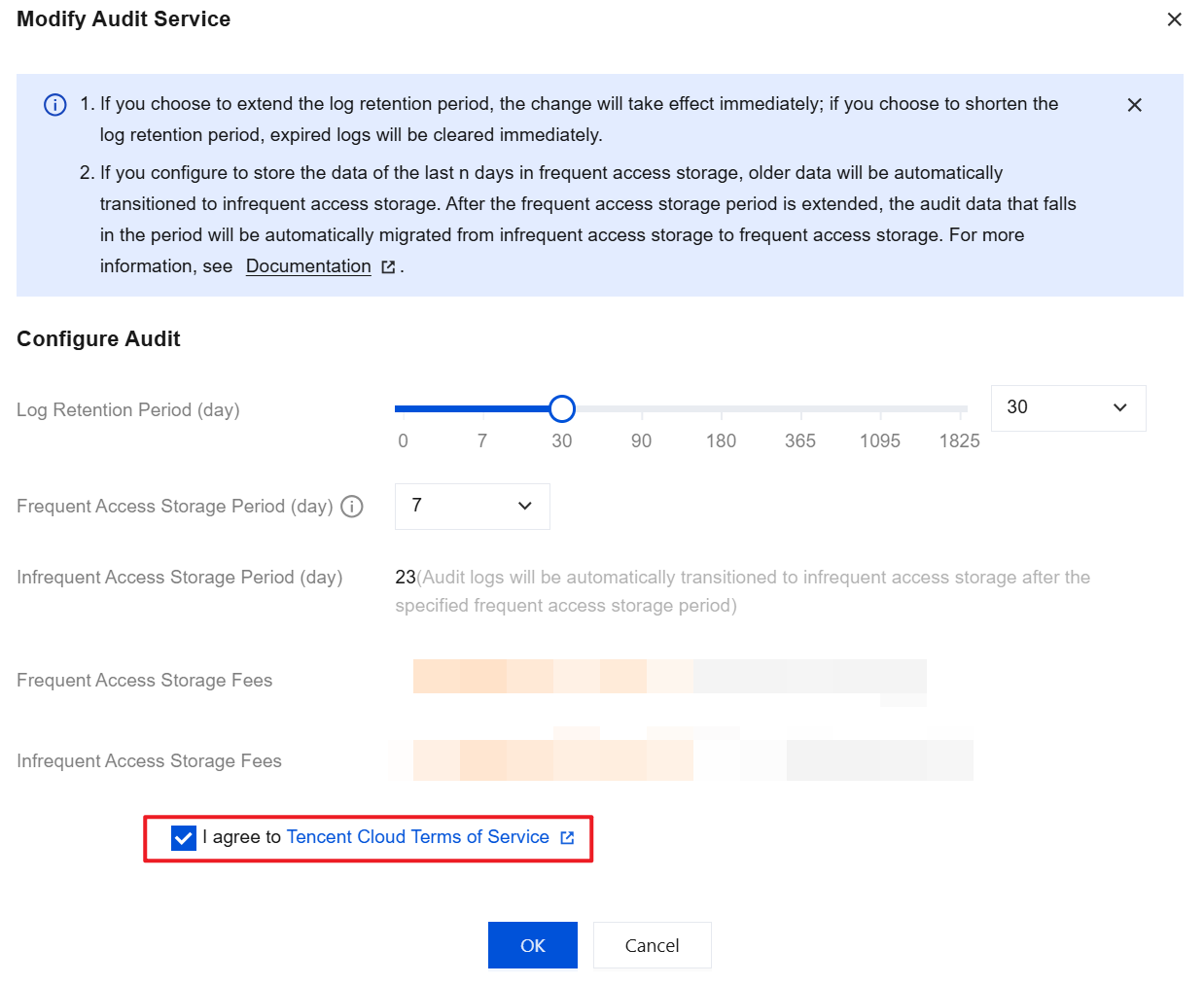Image resolution: width=1204 pixels, height=985 pixels.
Task: Click OK to confirm audit changes
Action: tap(532, 945)
